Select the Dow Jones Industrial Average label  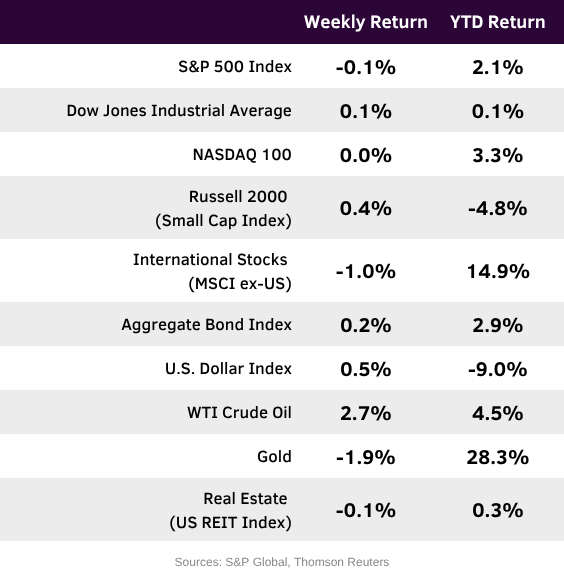click(179, 111)
